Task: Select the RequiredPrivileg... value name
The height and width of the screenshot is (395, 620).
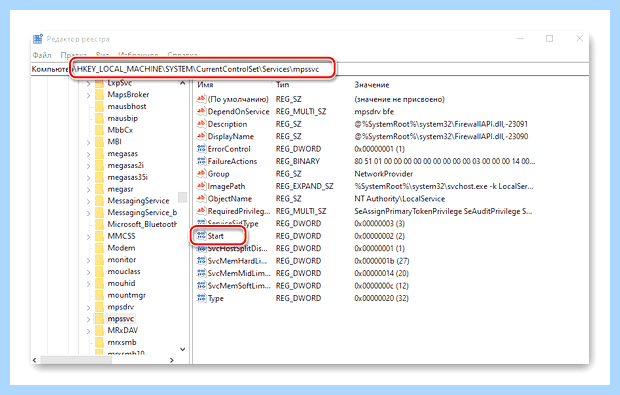Action: point(239,211)
